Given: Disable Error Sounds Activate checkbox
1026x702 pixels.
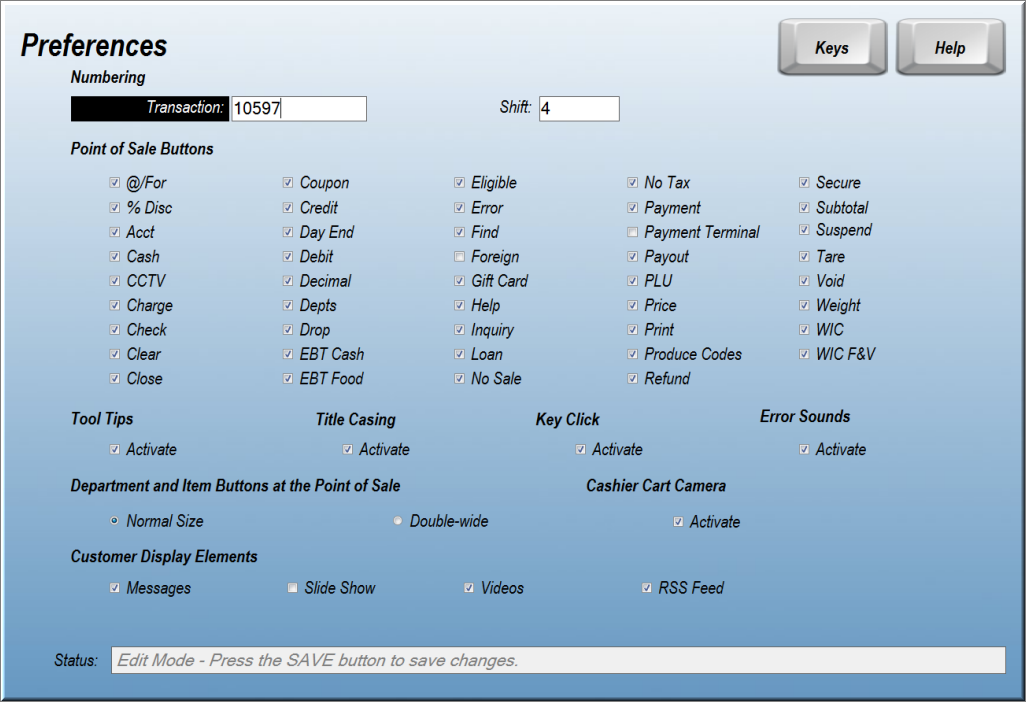Looking at the screenshot, I should click(x=804, y=449).
